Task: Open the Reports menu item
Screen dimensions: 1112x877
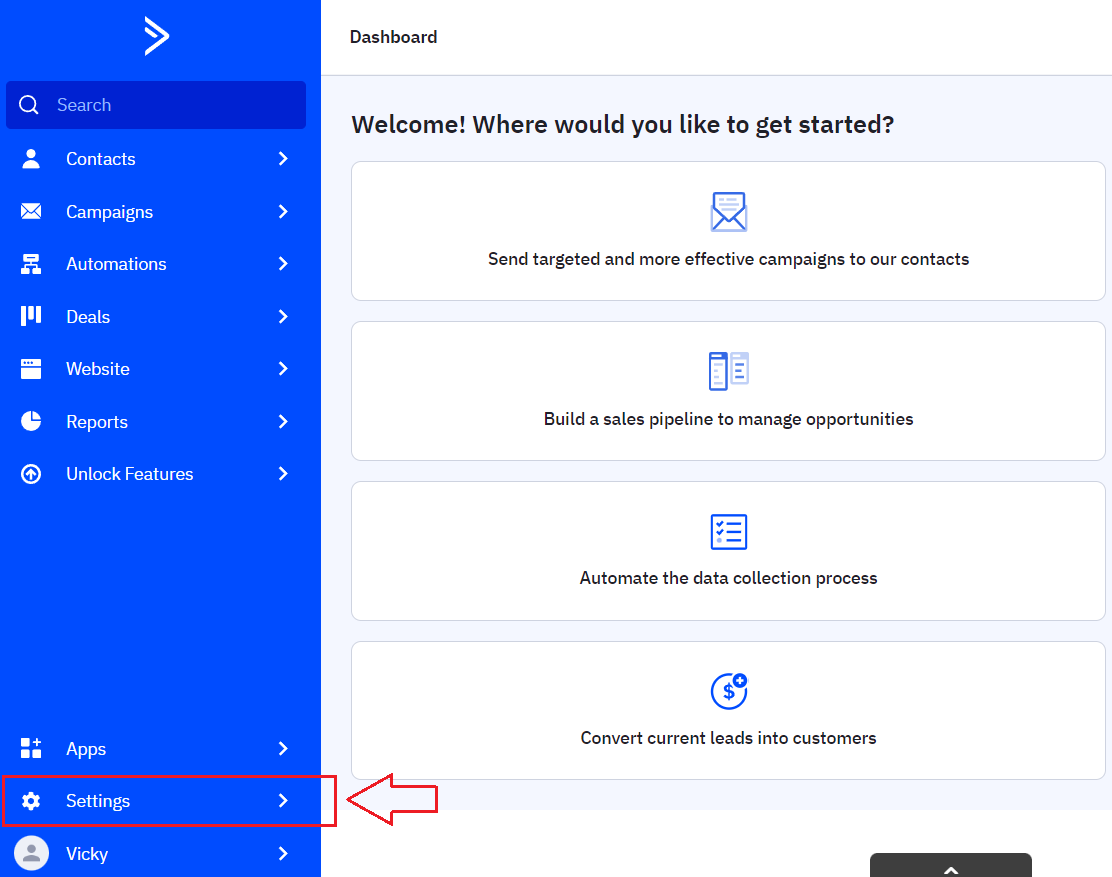Action: coord(156,421)
